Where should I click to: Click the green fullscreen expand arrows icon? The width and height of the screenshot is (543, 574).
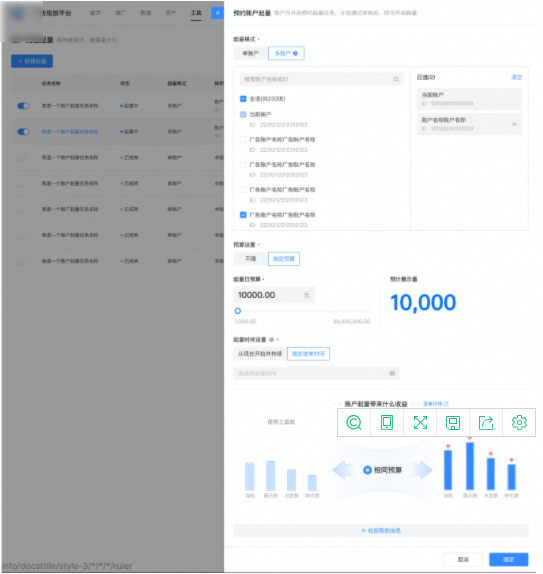click(x=420, y=422)
